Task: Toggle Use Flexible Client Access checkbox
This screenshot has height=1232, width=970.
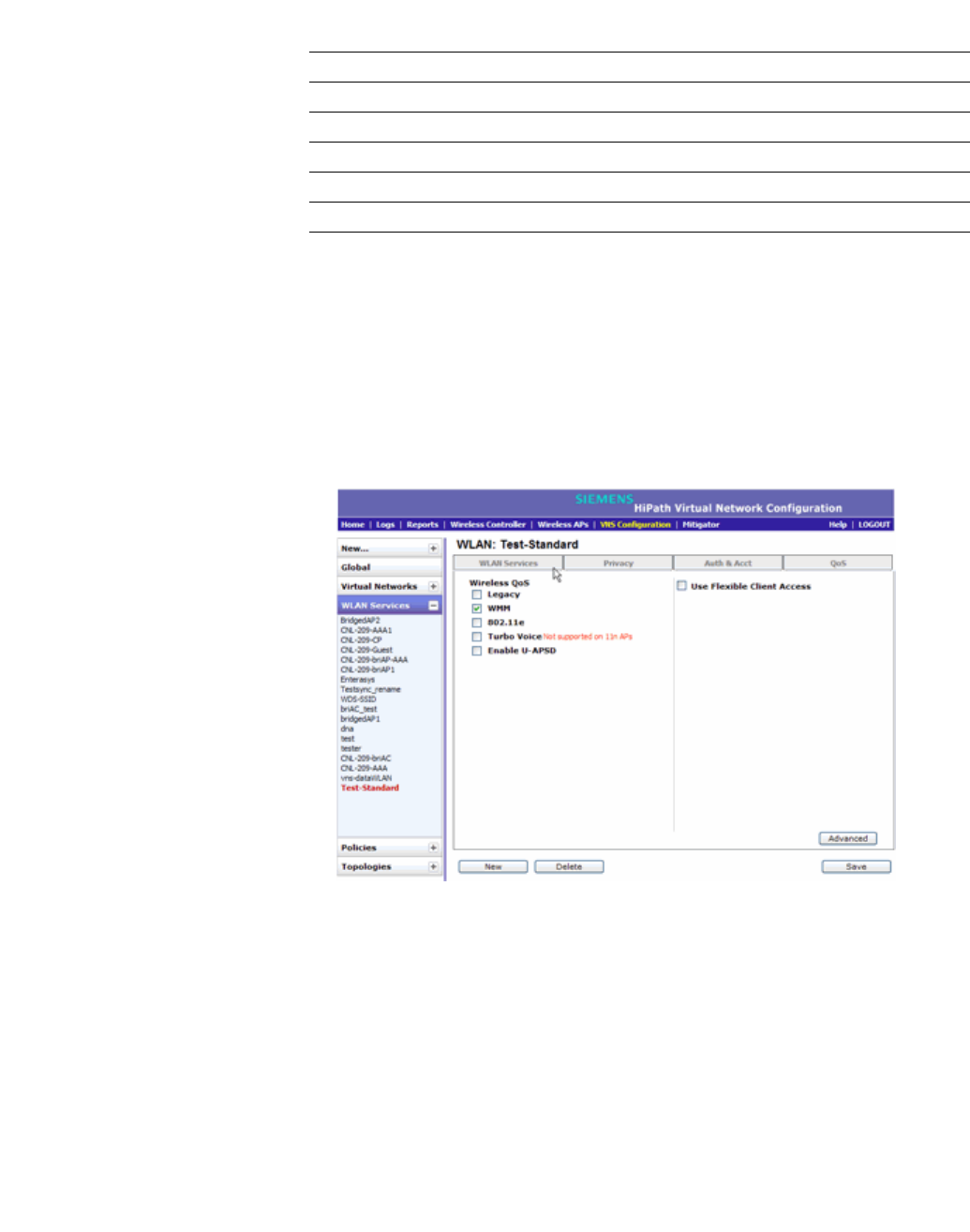Action: 682,586
